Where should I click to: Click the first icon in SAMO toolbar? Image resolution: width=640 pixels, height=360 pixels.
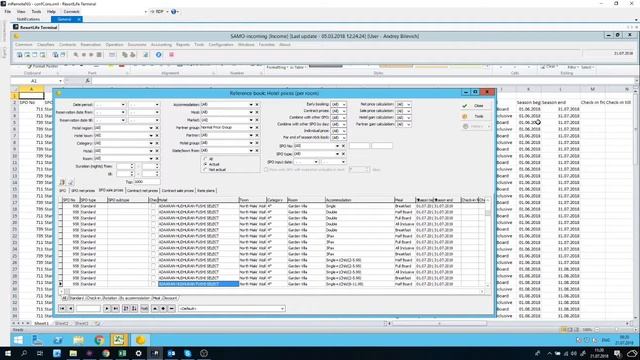tap(19, 54)
